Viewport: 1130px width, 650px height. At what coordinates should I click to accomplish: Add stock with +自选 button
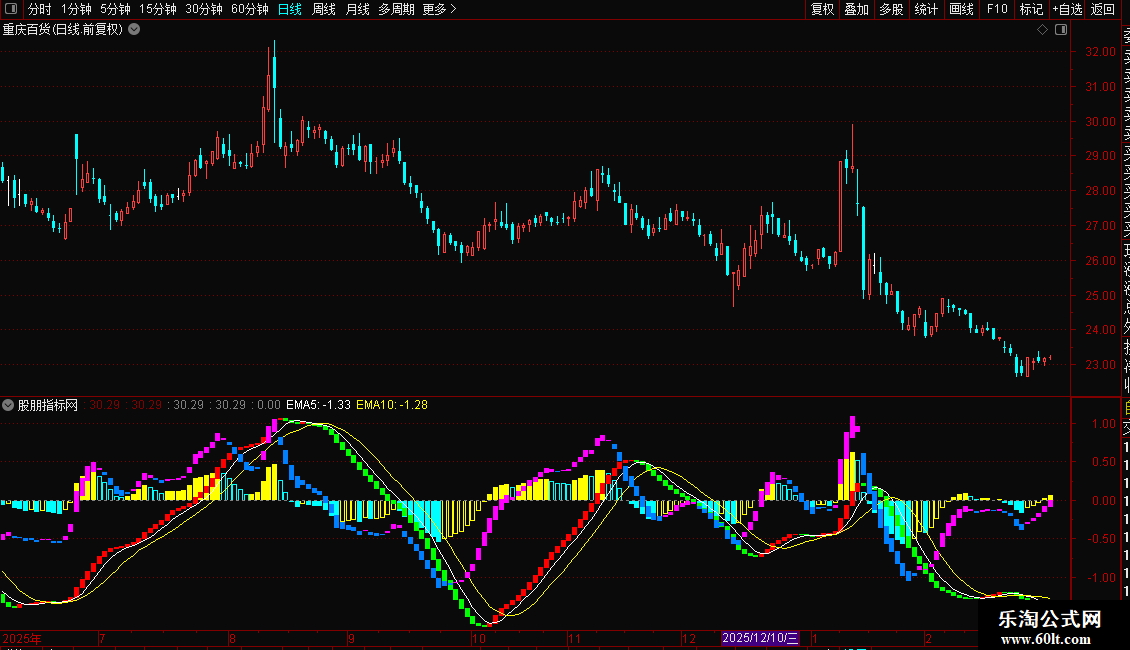1067,9
